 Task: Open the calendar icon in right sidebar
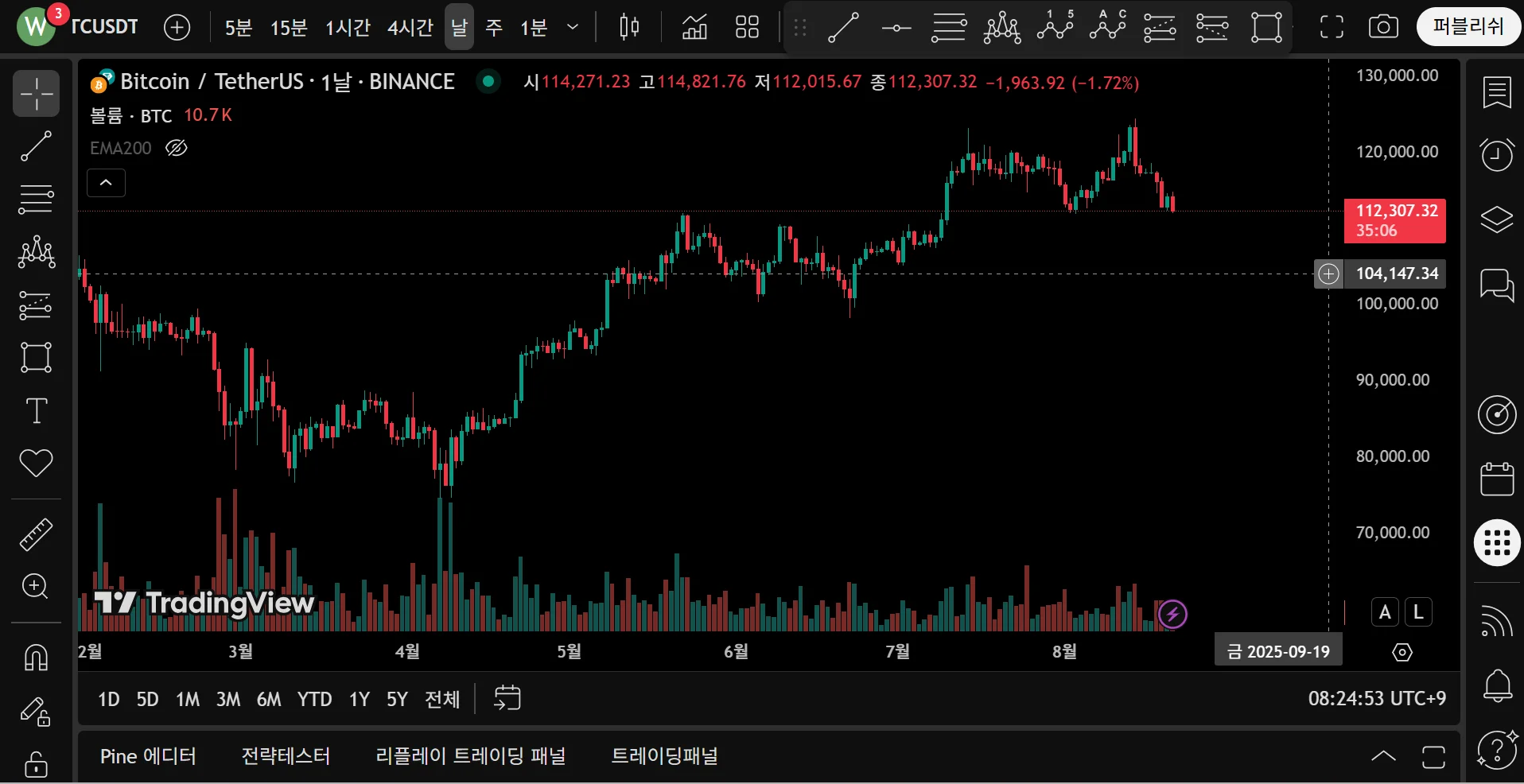click(x=1497, y=479)
